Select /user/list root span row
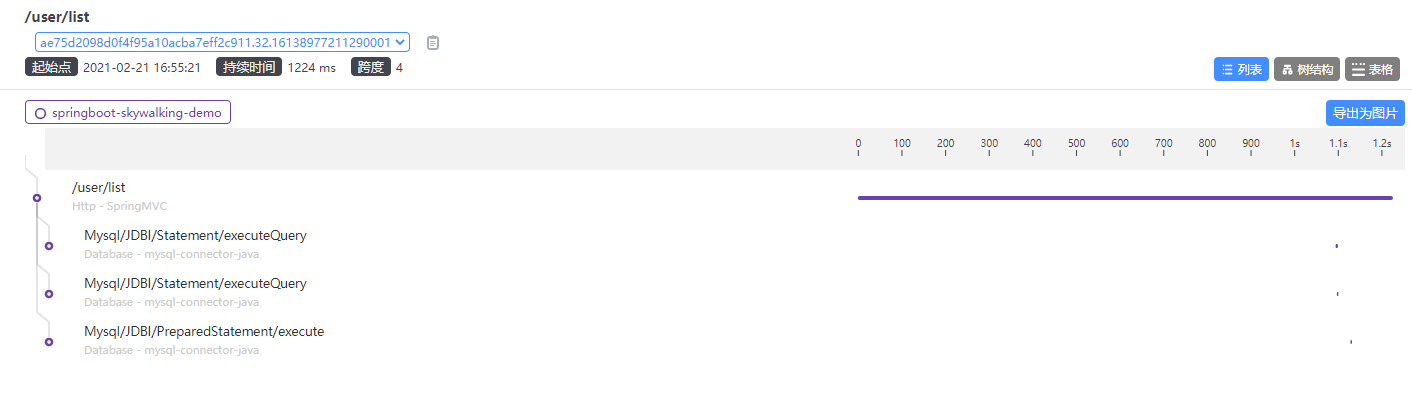Viewport: 1412px width, 419px height. coord(98,188)
